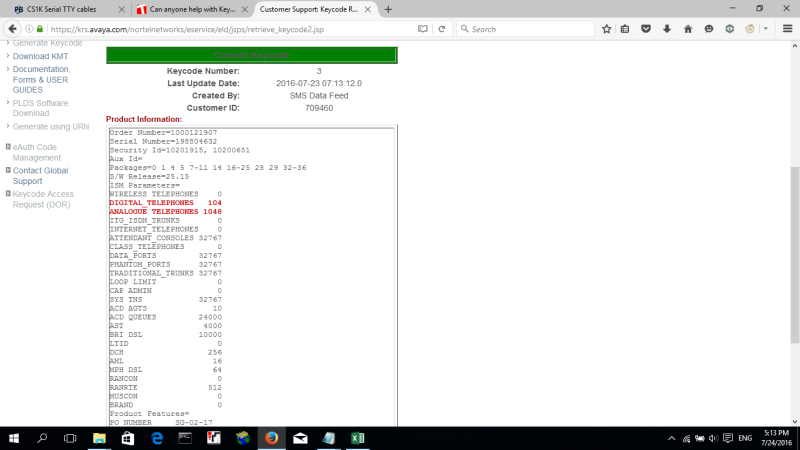Screen dimensions: 800x450
Task: Show bookmarks list icon
Action: tap(625, 29)
